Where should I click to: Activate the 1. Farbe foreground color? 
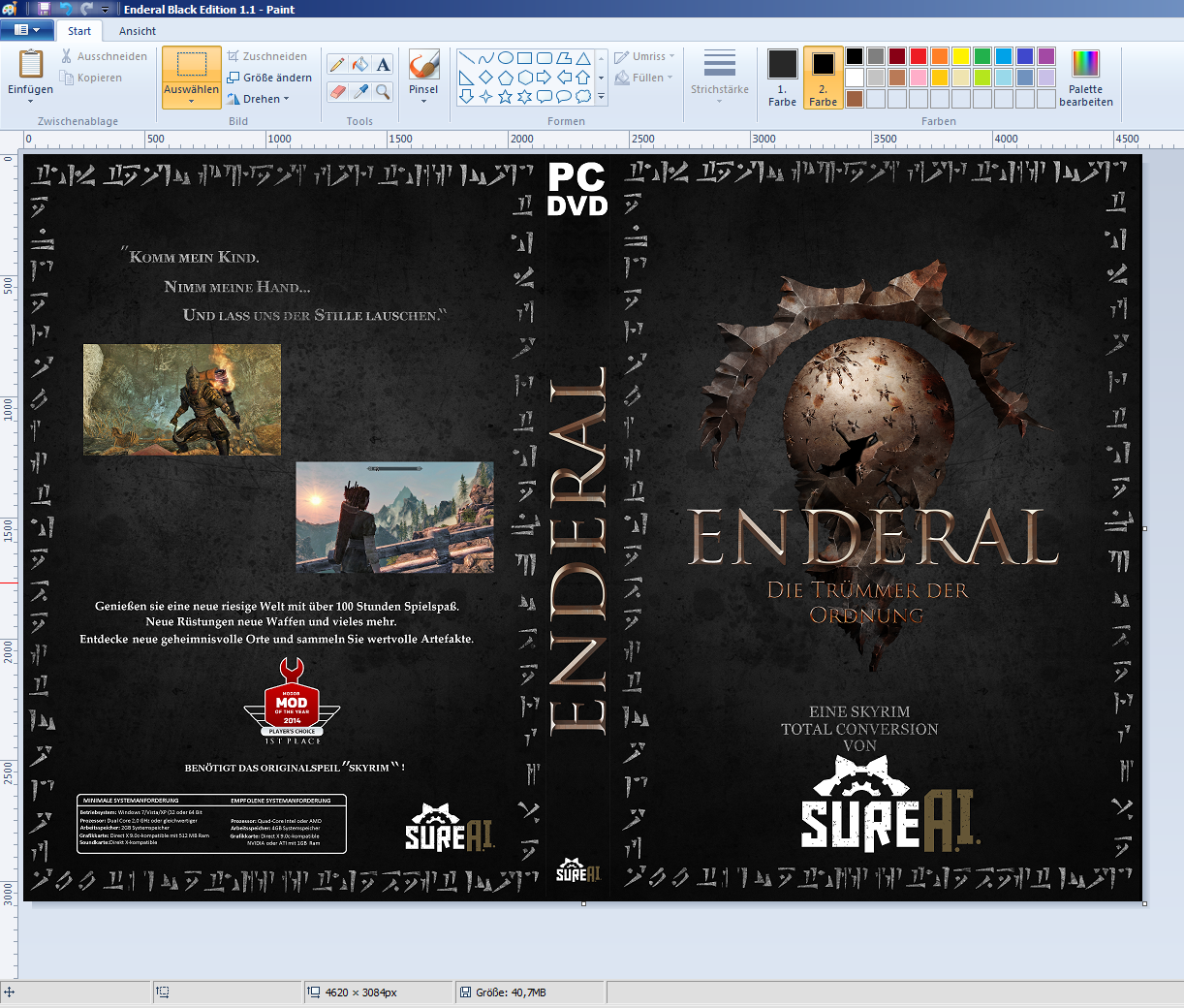point(782,78)
